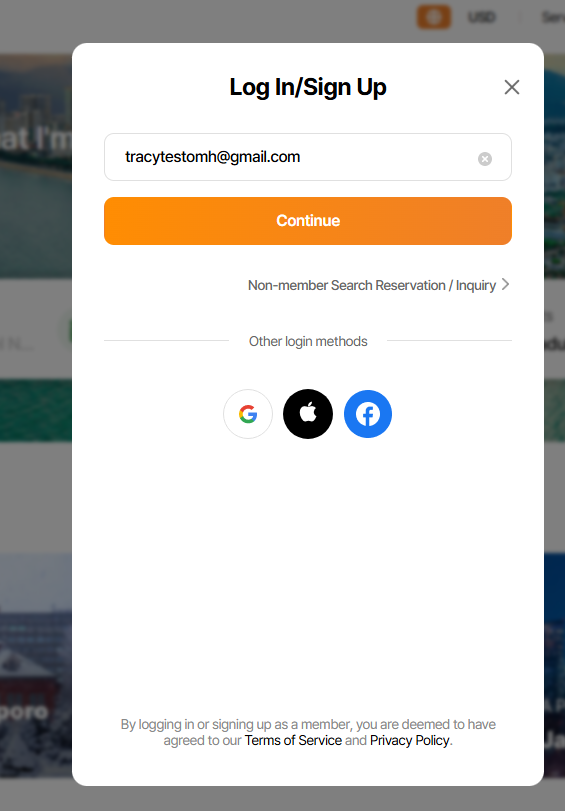This screenshot has height=811, width=565.
Task: Open the USD currency selector in header
Action: pyautogui.click(x=482, y=17)
